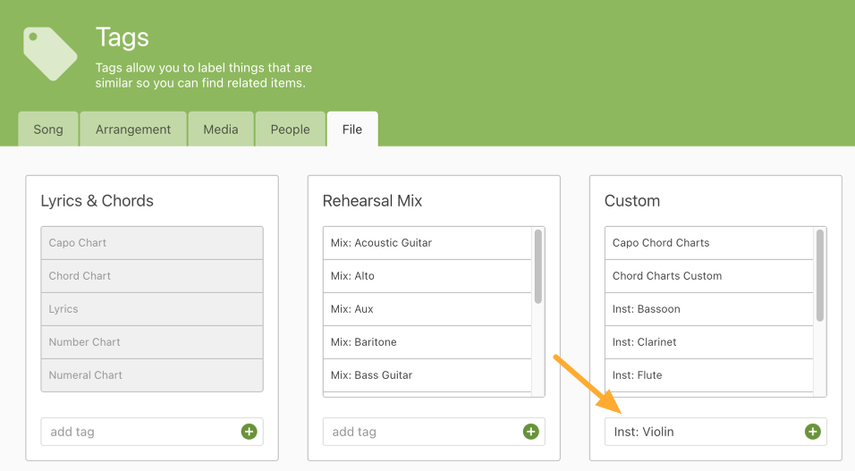
Task: Select the Number Chart tag
Action: [x=152, y=342]
